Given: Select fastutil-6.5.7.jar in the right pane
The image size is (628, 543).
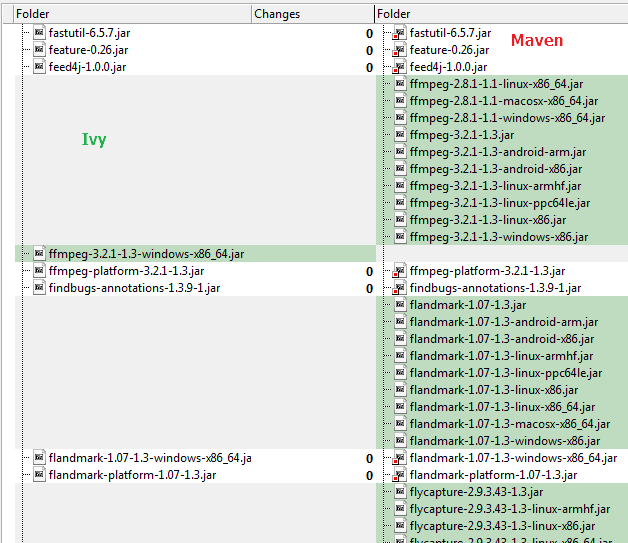Looking at the screenshot, I should [450, 33].
